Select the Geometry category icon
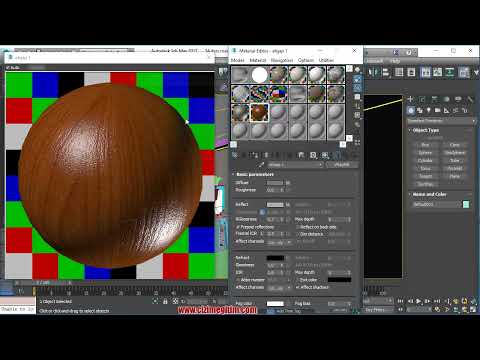Viewport: 480px width, 360px height. click(x=411, y=110)
